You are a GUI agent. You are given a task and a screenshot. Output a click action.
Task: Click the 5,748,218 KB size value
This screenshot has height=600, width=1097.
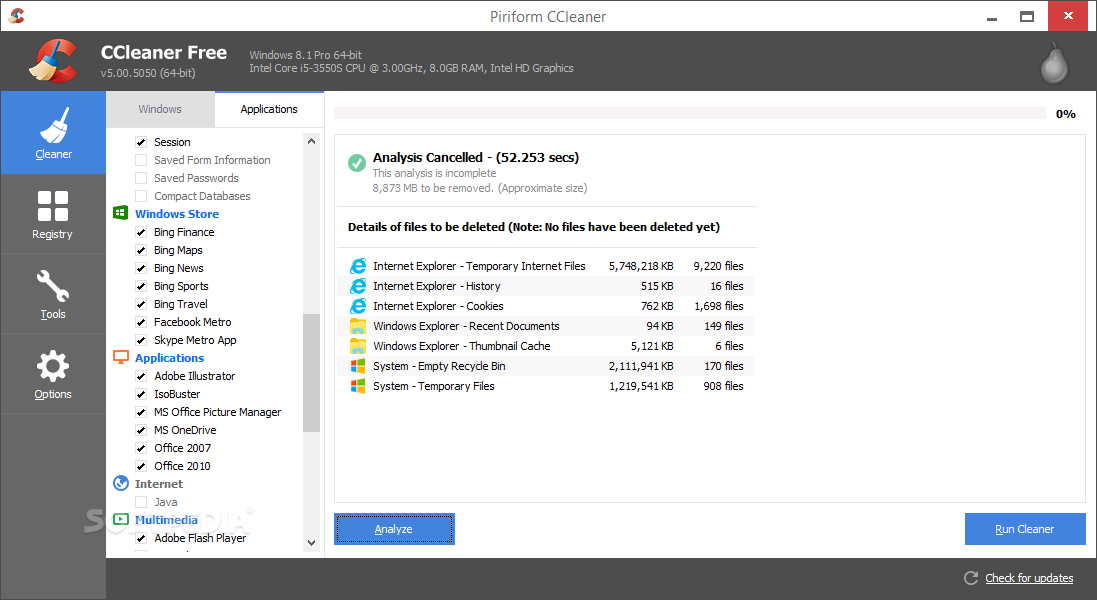coord(641,266)
